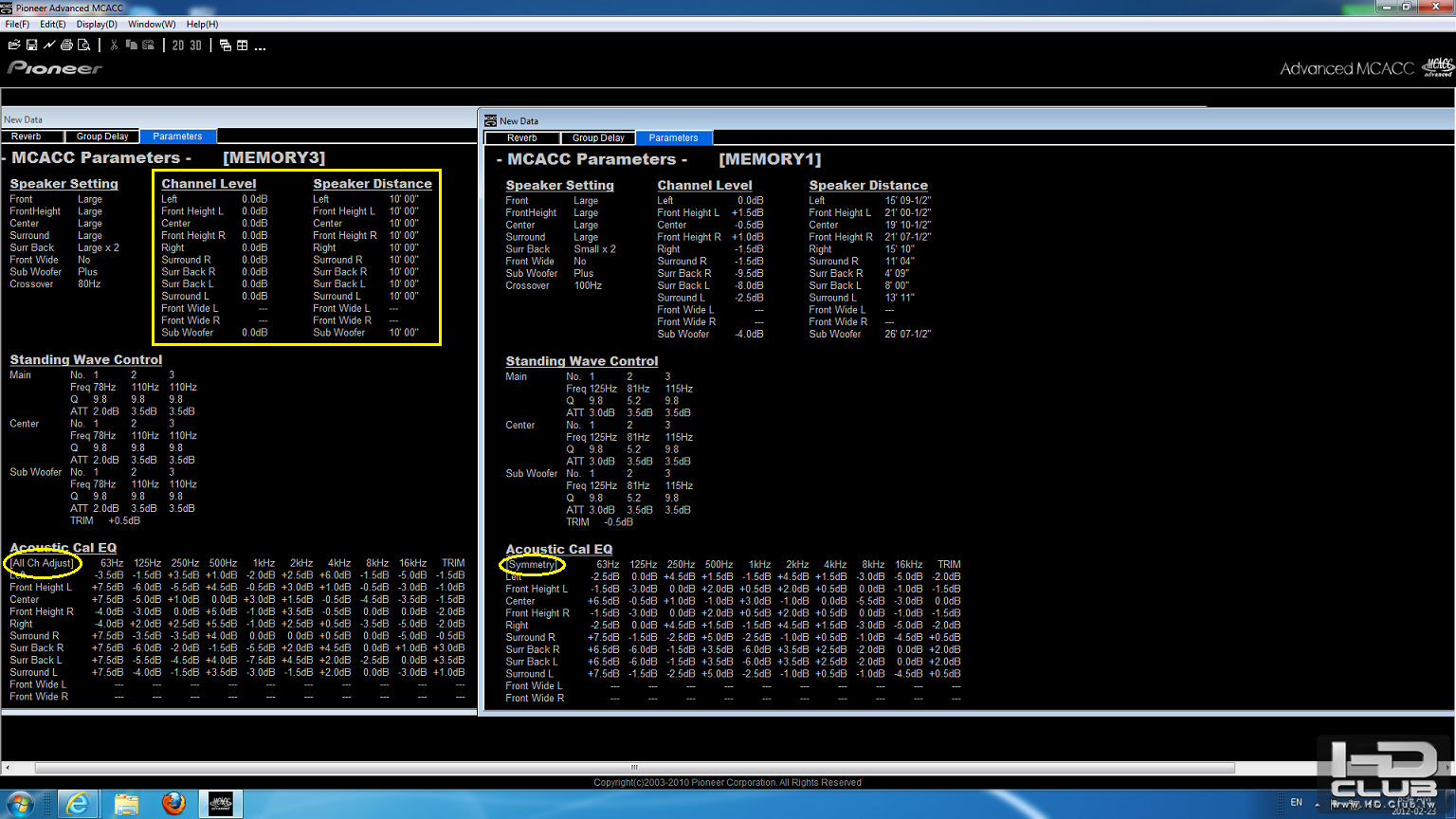Select Reverb tab in MEMORY1 window
The image size is (1456, 819).
click(x=521, y=138)
